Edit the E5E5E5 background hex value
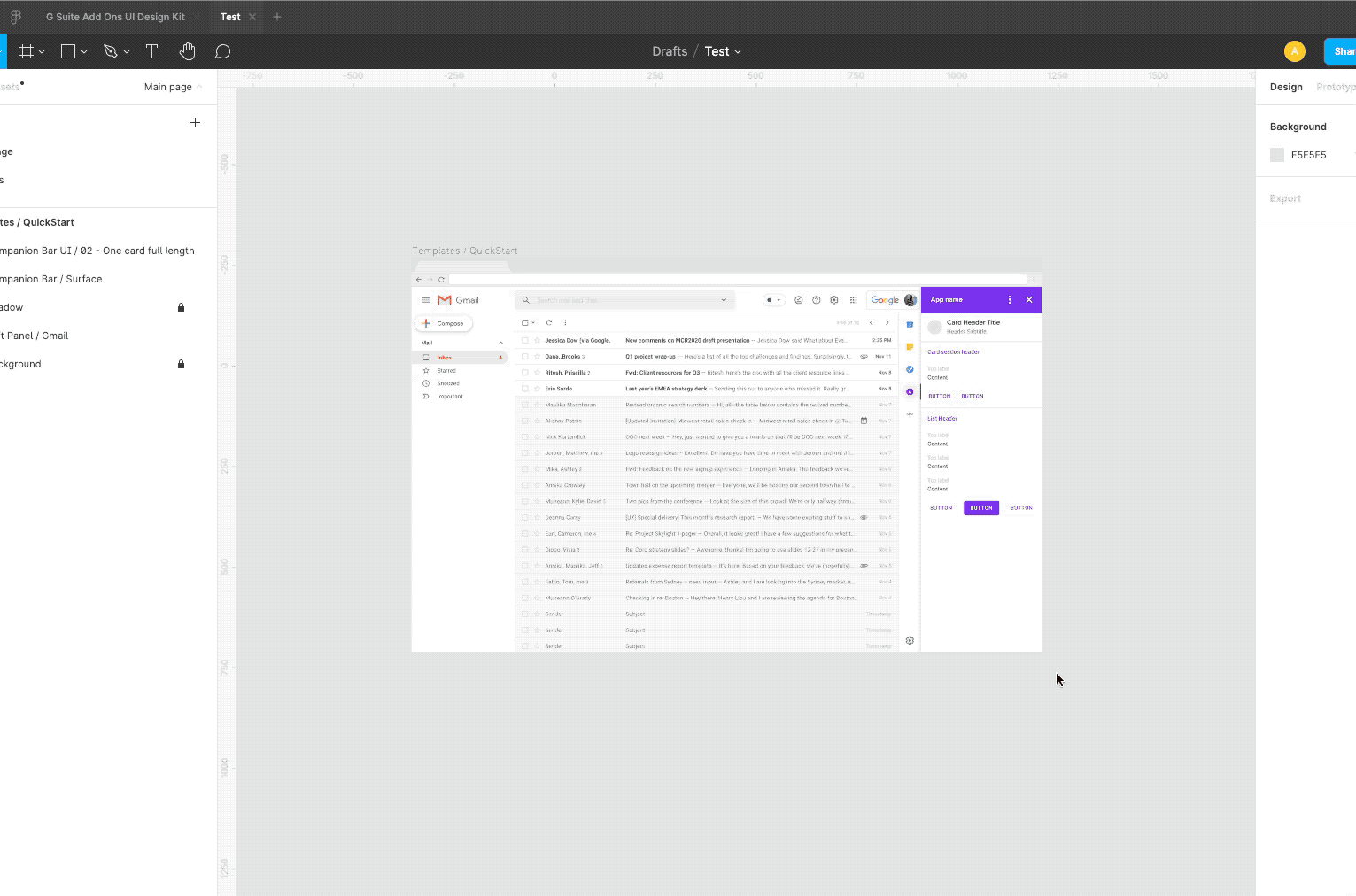The image size is (1356, 896). tap(1308, 155)
